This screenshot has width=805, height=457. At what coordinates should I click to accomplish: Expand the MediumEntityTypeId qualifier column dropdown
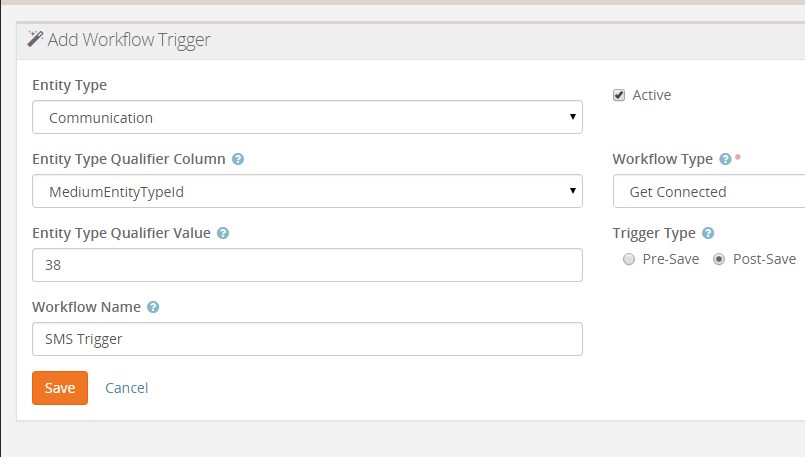[x=307, y=191]
